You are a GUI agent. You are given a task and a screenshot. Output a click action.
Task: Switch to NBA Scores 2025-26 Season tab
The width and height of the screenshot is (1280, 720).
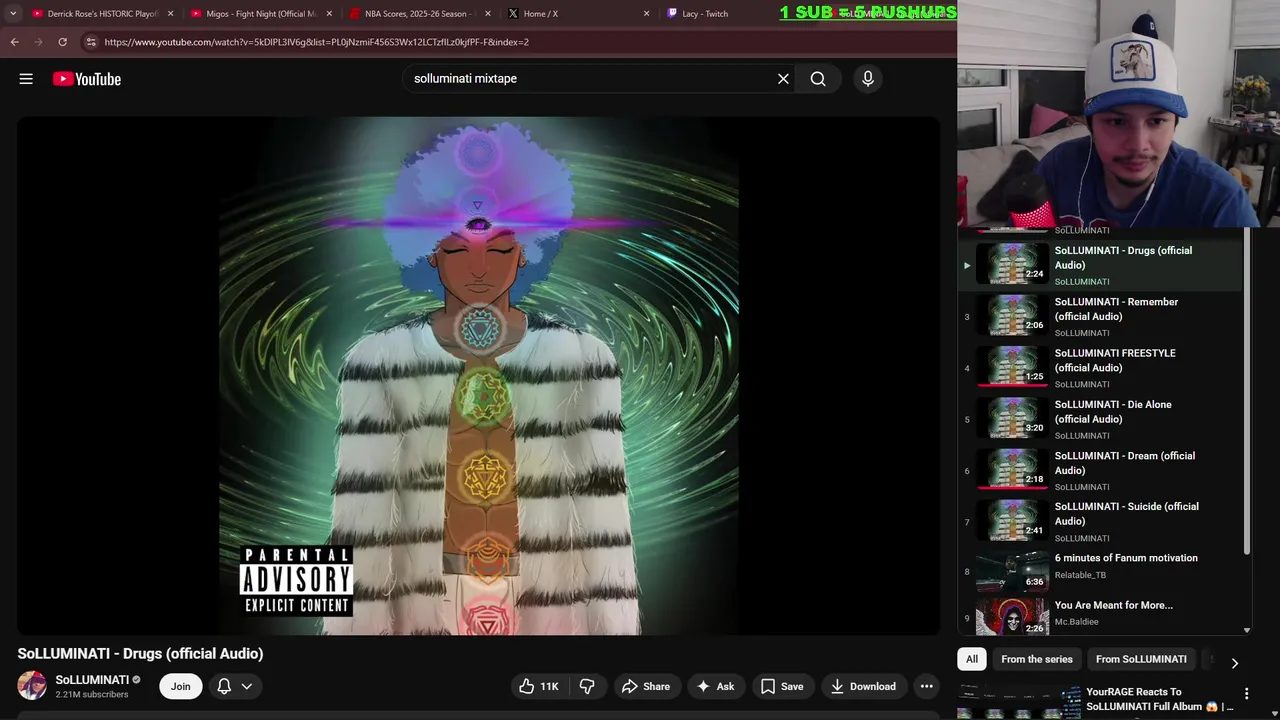coord(421,14)
